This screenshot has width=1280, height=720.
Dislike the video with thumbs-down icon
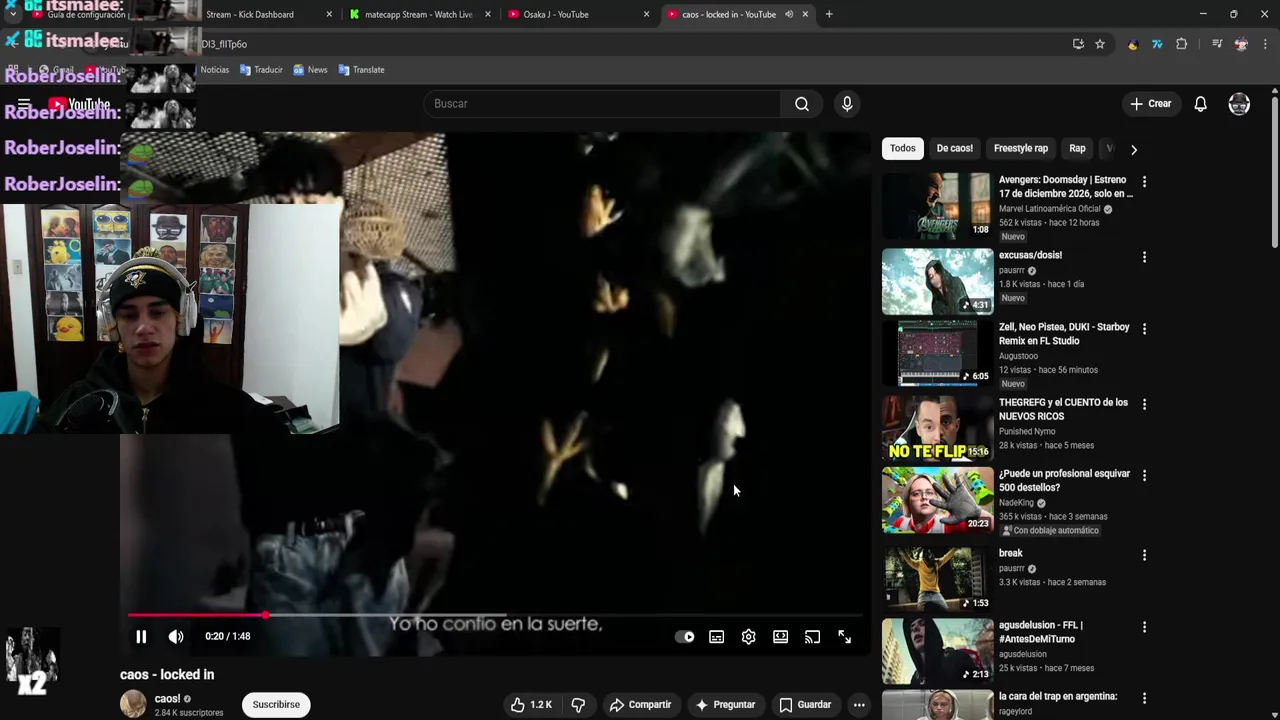tap(578, 705)
